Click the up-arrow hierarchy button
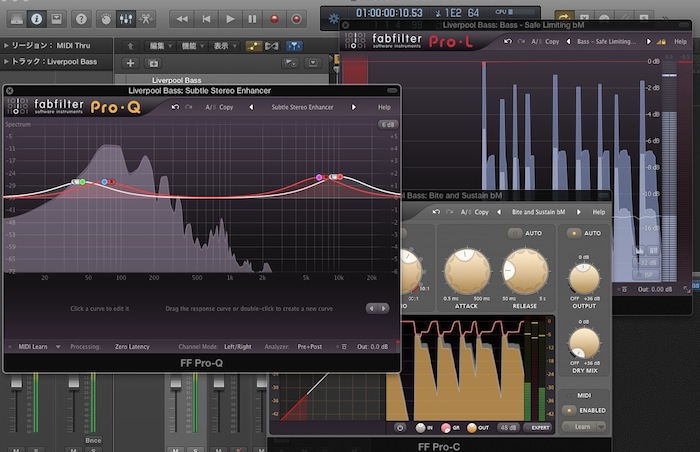 coord(130,46)
